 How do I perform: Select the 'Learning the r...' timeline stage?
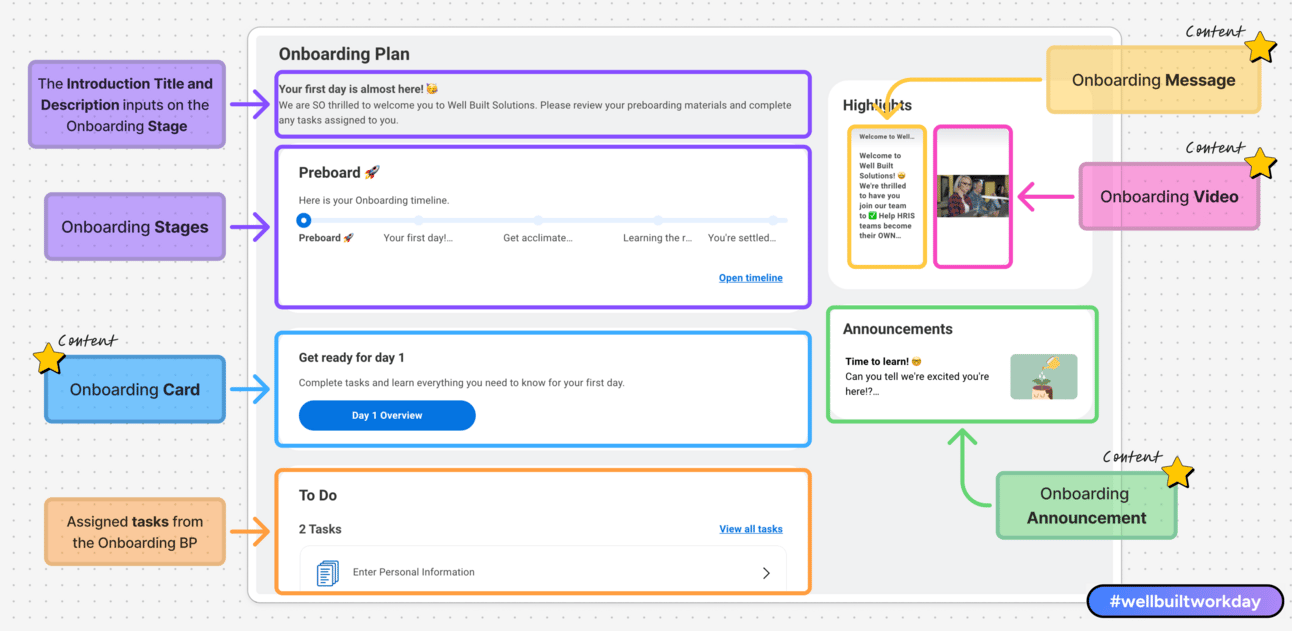(x=658, y=238)
